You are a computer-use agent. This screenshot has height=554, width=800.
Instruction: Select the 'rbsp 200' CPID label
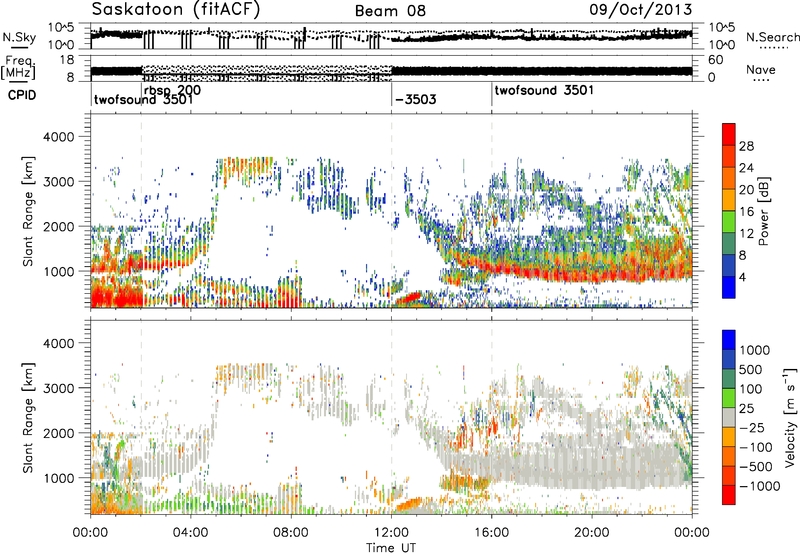(x=172, y=90)
